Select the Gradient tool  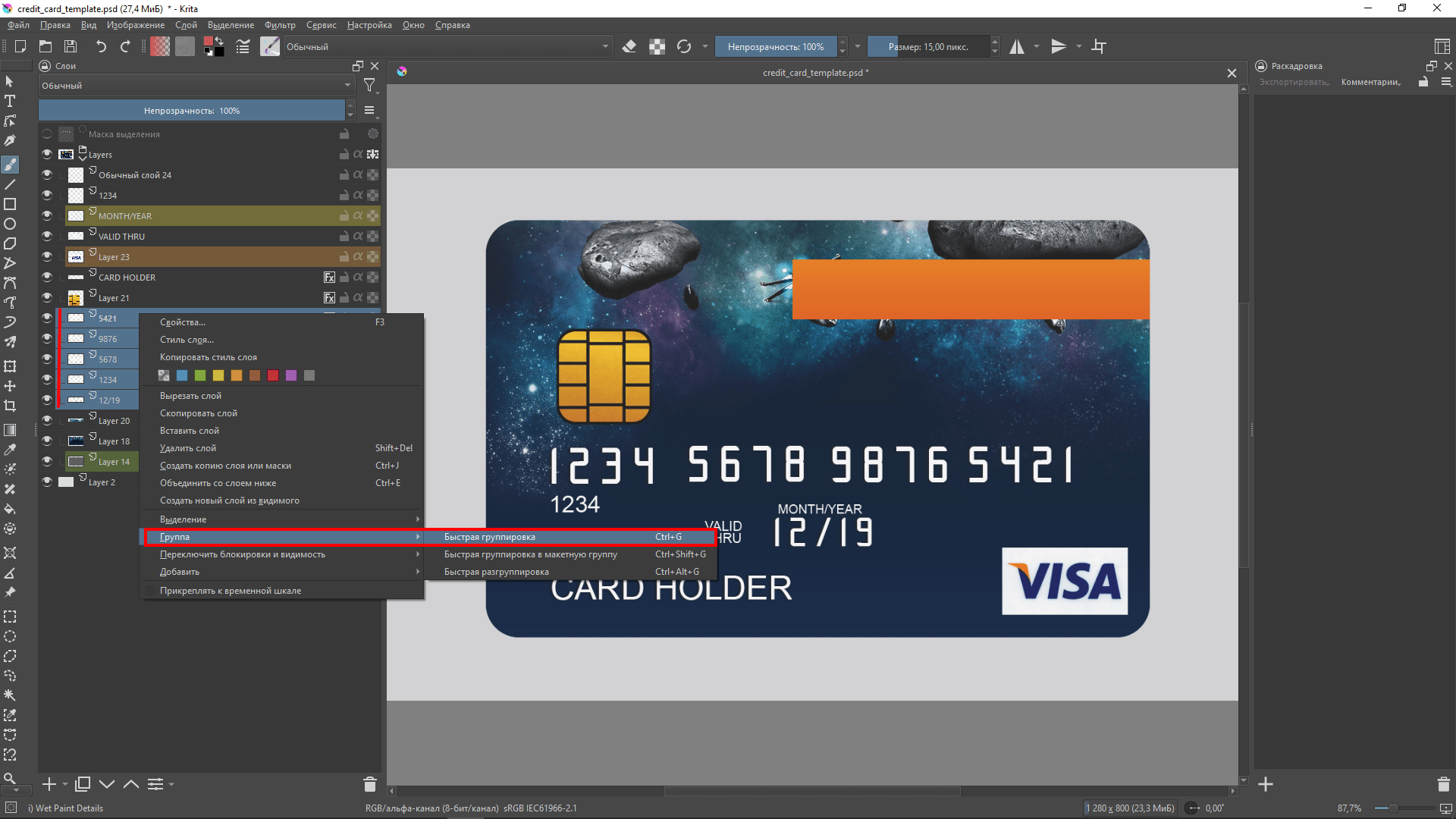(x=10, y=430)
